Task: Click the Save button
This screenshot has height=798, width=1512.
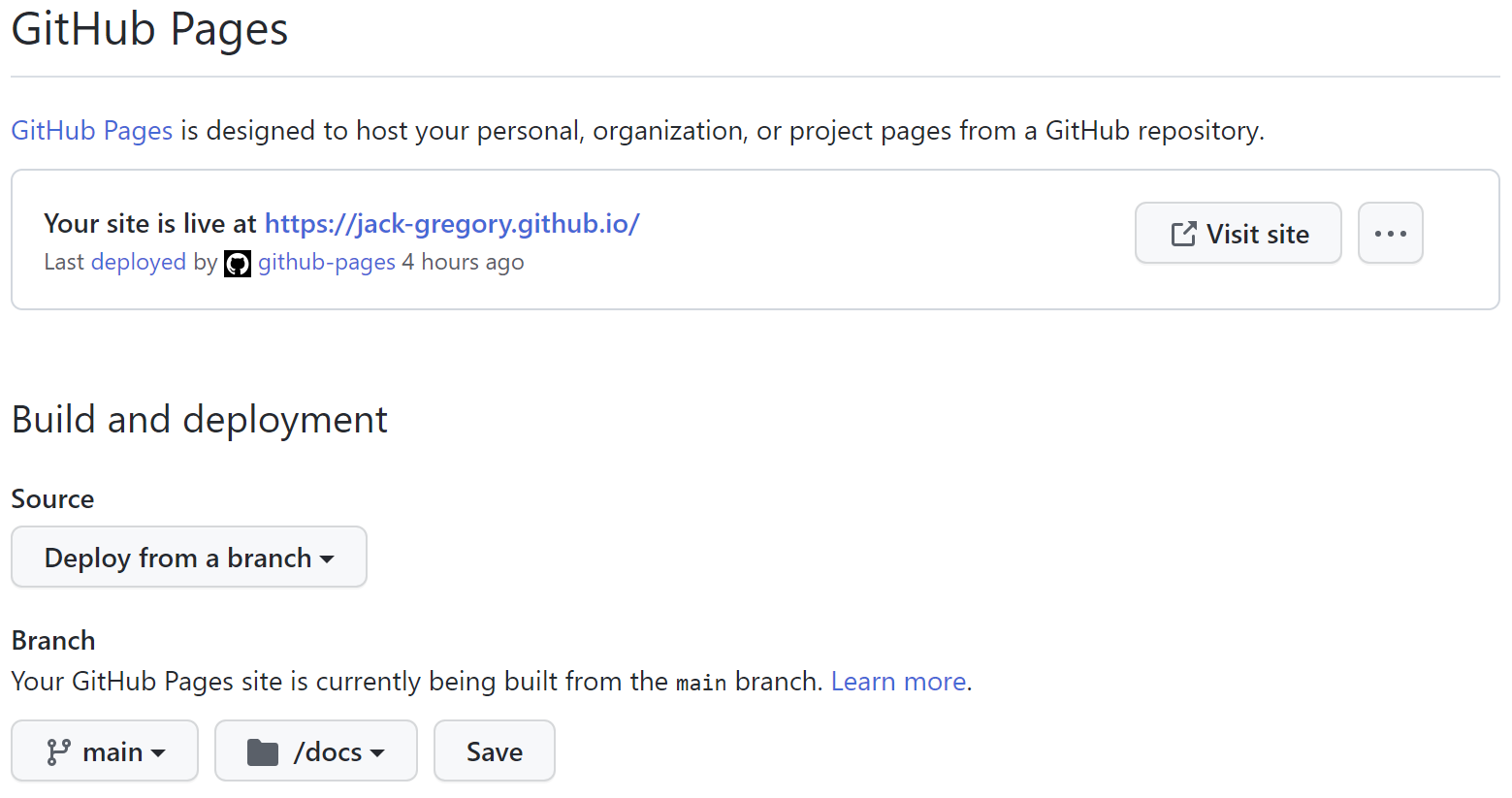Action: point(495,751)
